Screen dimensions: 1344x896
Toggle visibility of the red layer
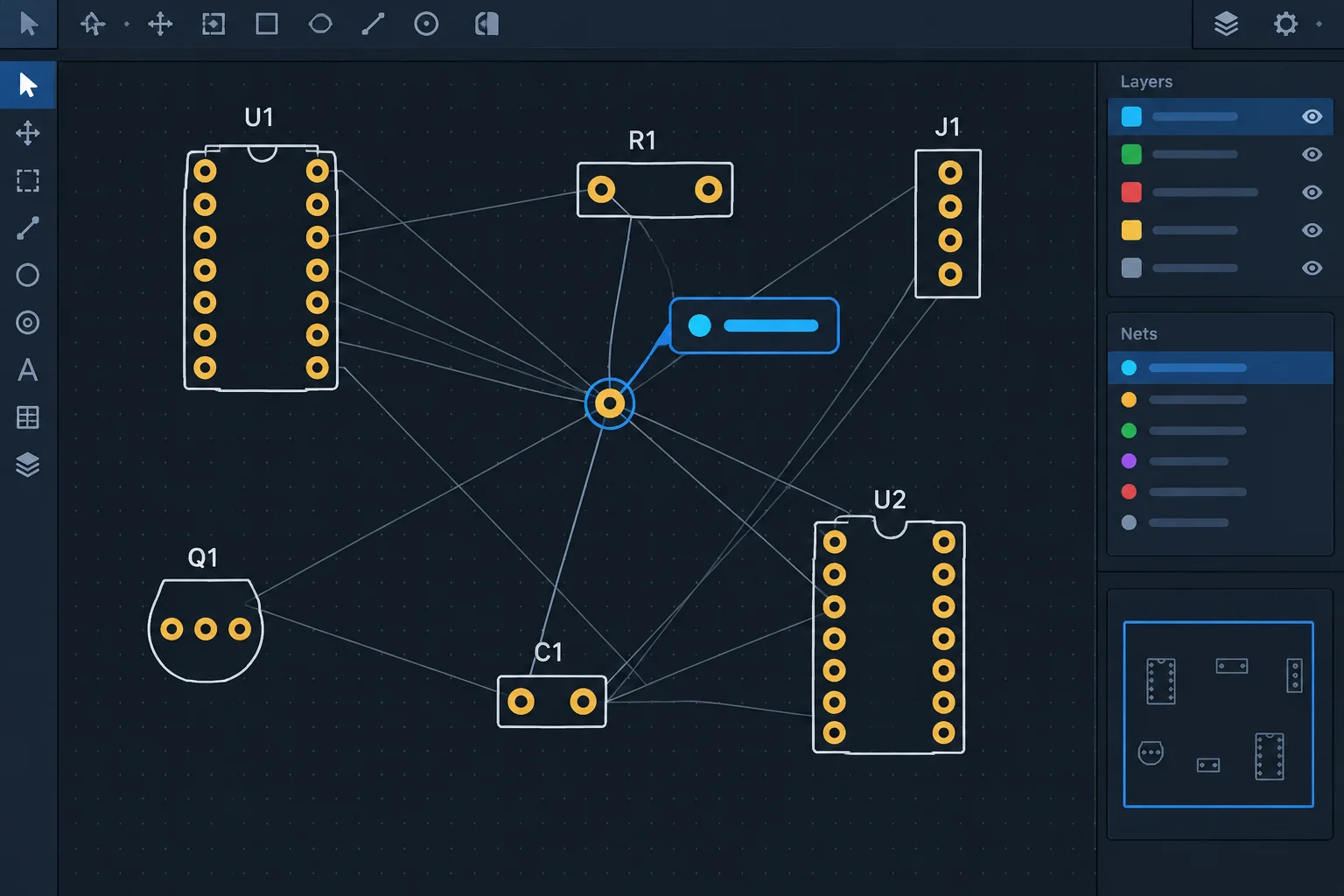click(1312, 192)
